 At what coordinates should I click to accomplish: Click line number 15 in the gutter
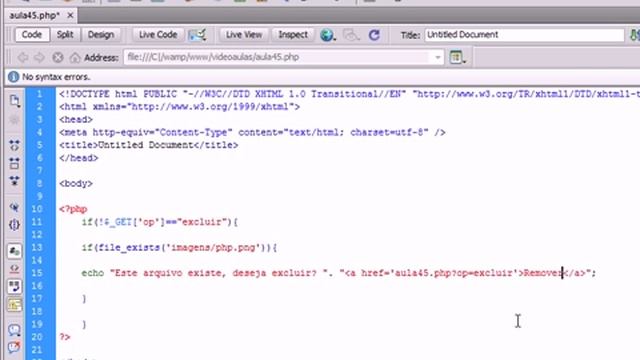[x=38, y=273]
